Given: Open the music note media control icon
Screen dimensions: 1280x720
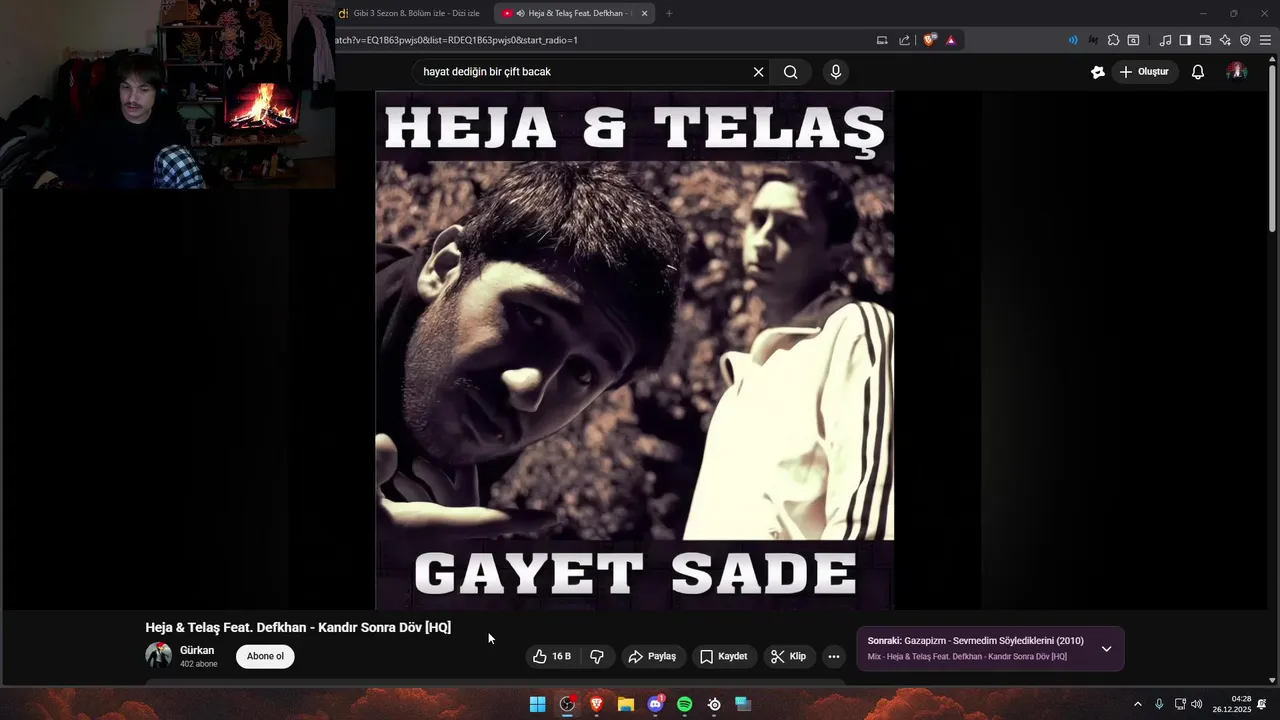Looking at the screenshot, I should point(1165,40).
